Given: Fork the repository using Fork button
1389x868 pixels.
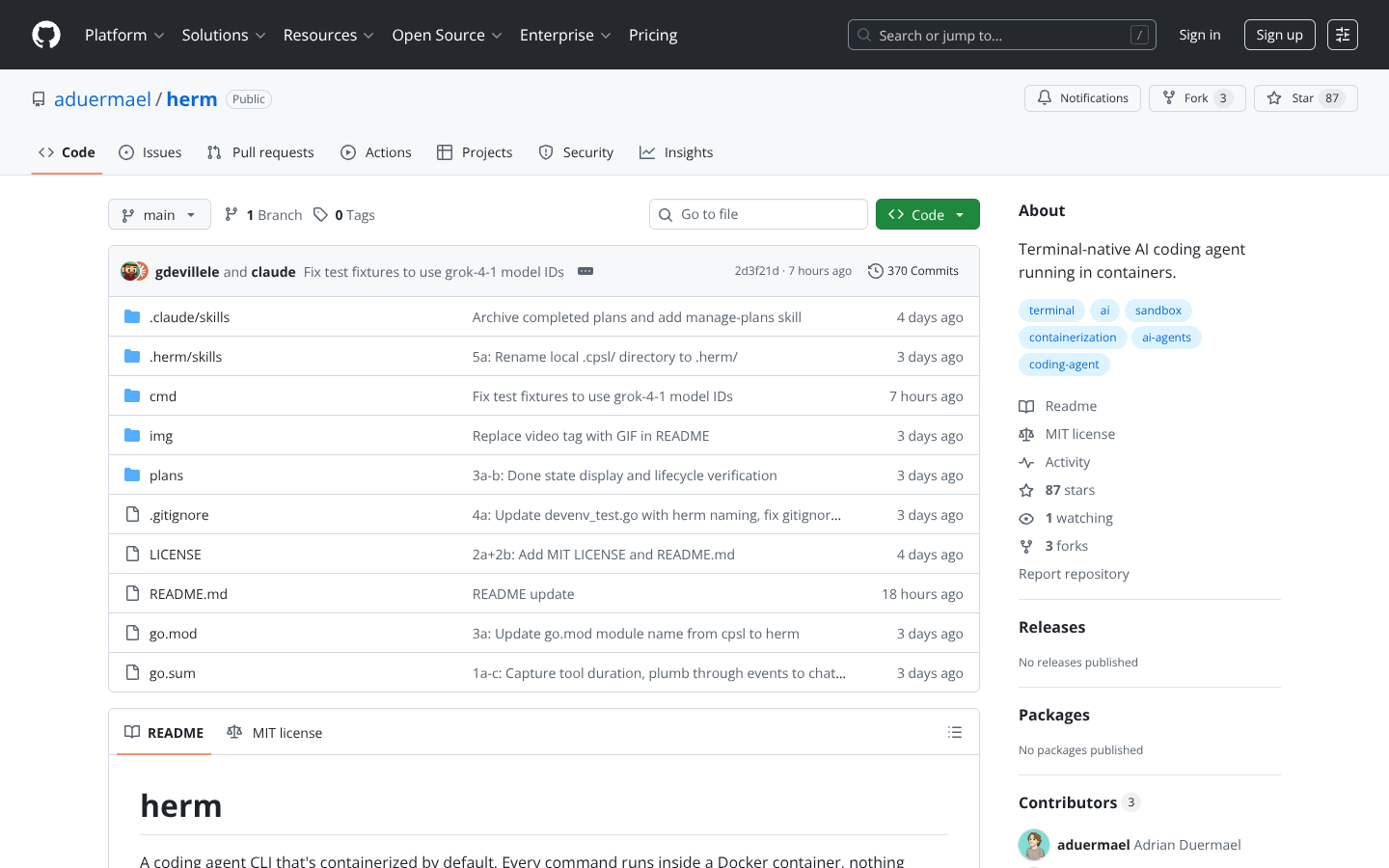Looking at the screenshot, I should [x=1196, y=98].
